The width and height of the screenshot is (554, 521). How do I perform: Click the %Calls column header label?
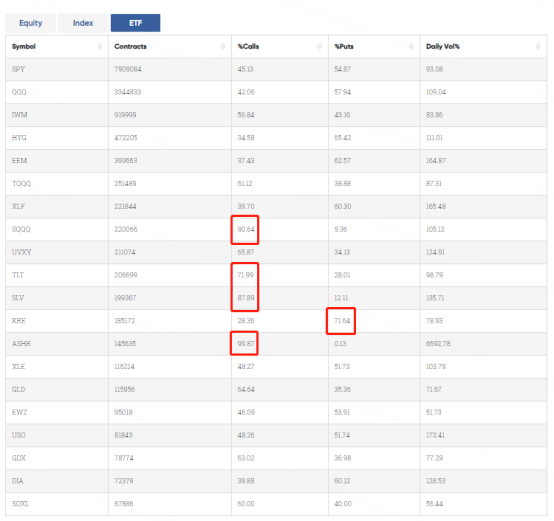[248, 46]
